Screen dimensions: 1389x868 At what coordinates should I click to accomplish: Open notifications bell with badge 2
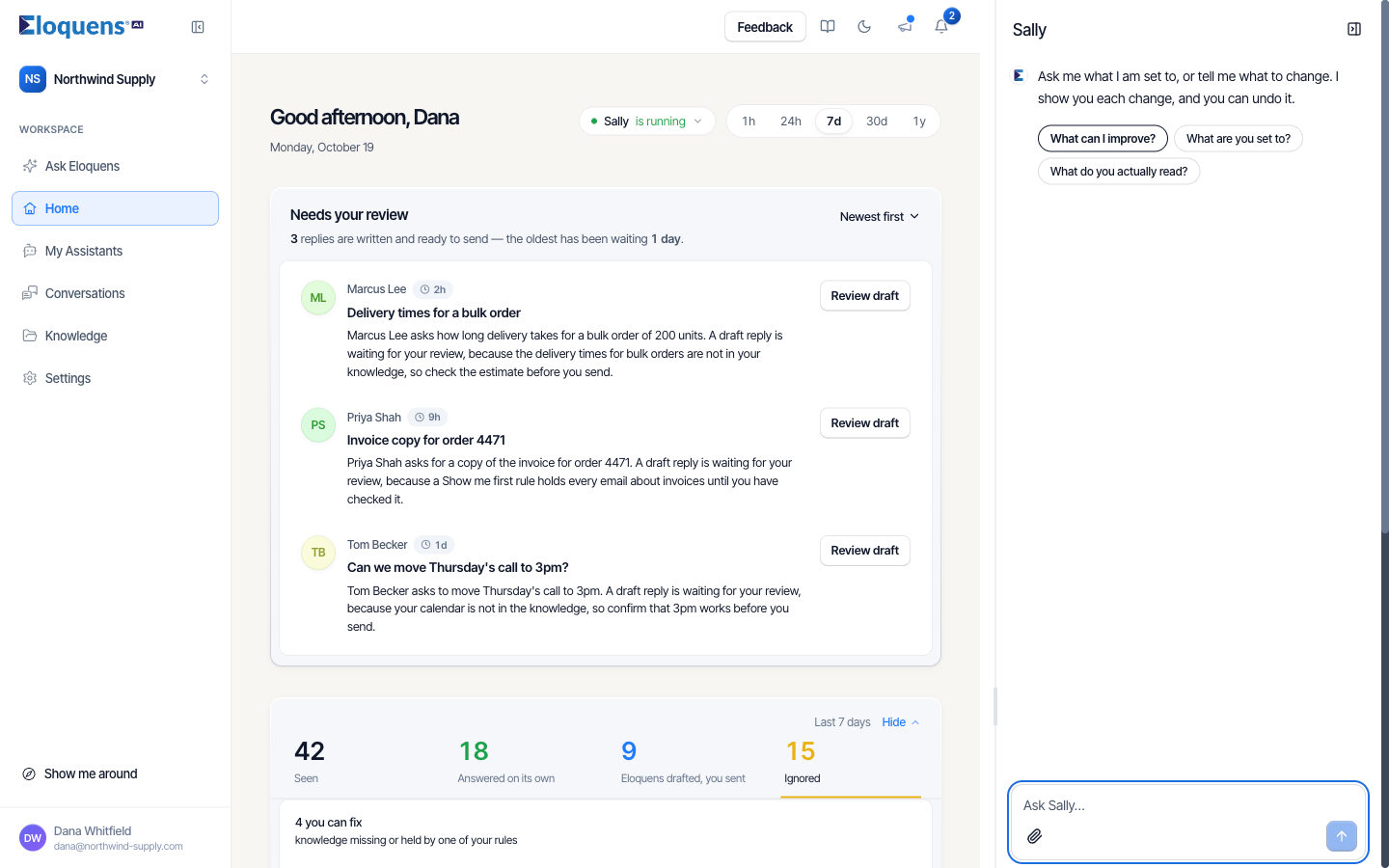pos(942,26)
